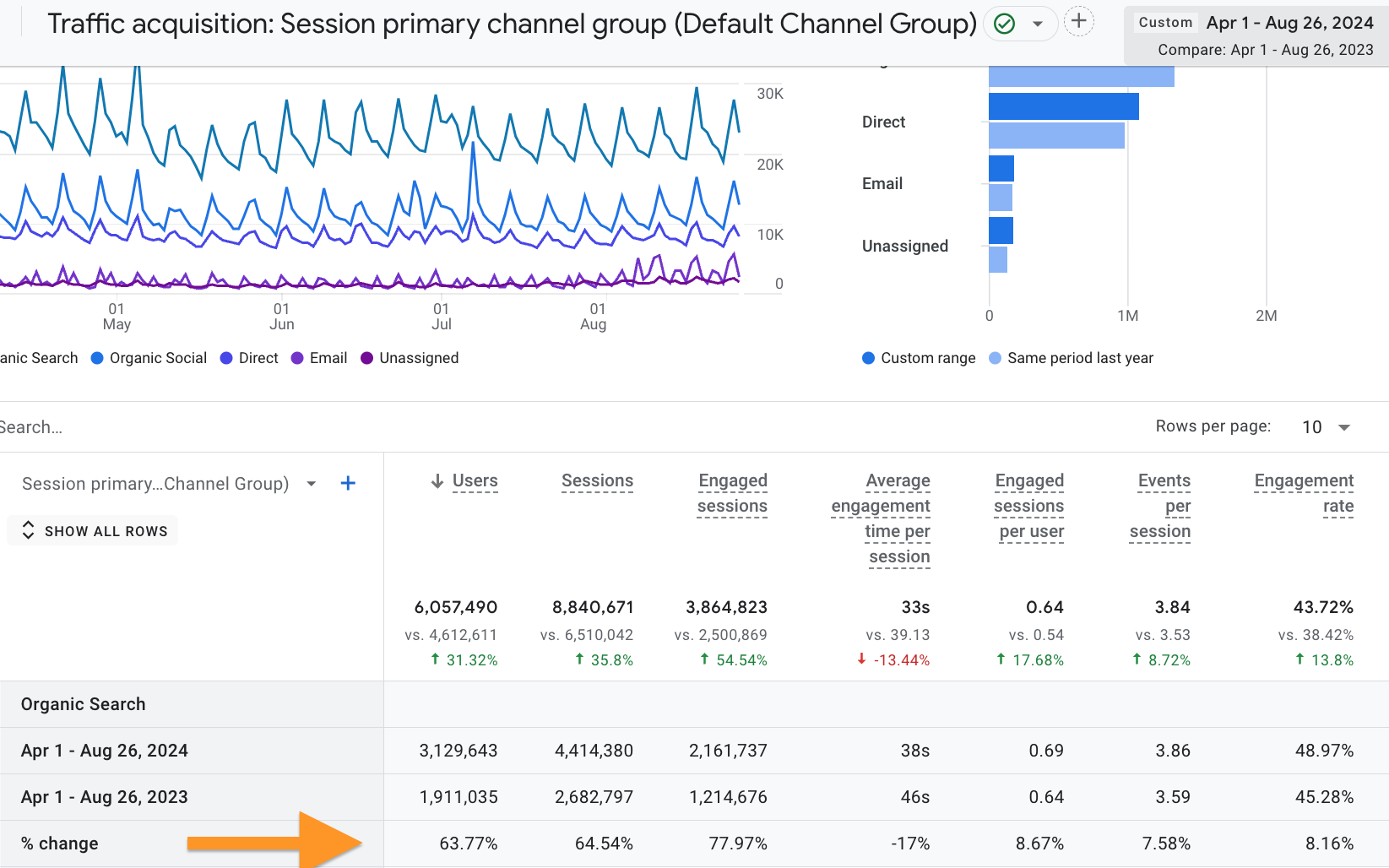The width and height of the screenshot is (1389, 868).
Task: Sort by Users column header
Action: point(475,481)
